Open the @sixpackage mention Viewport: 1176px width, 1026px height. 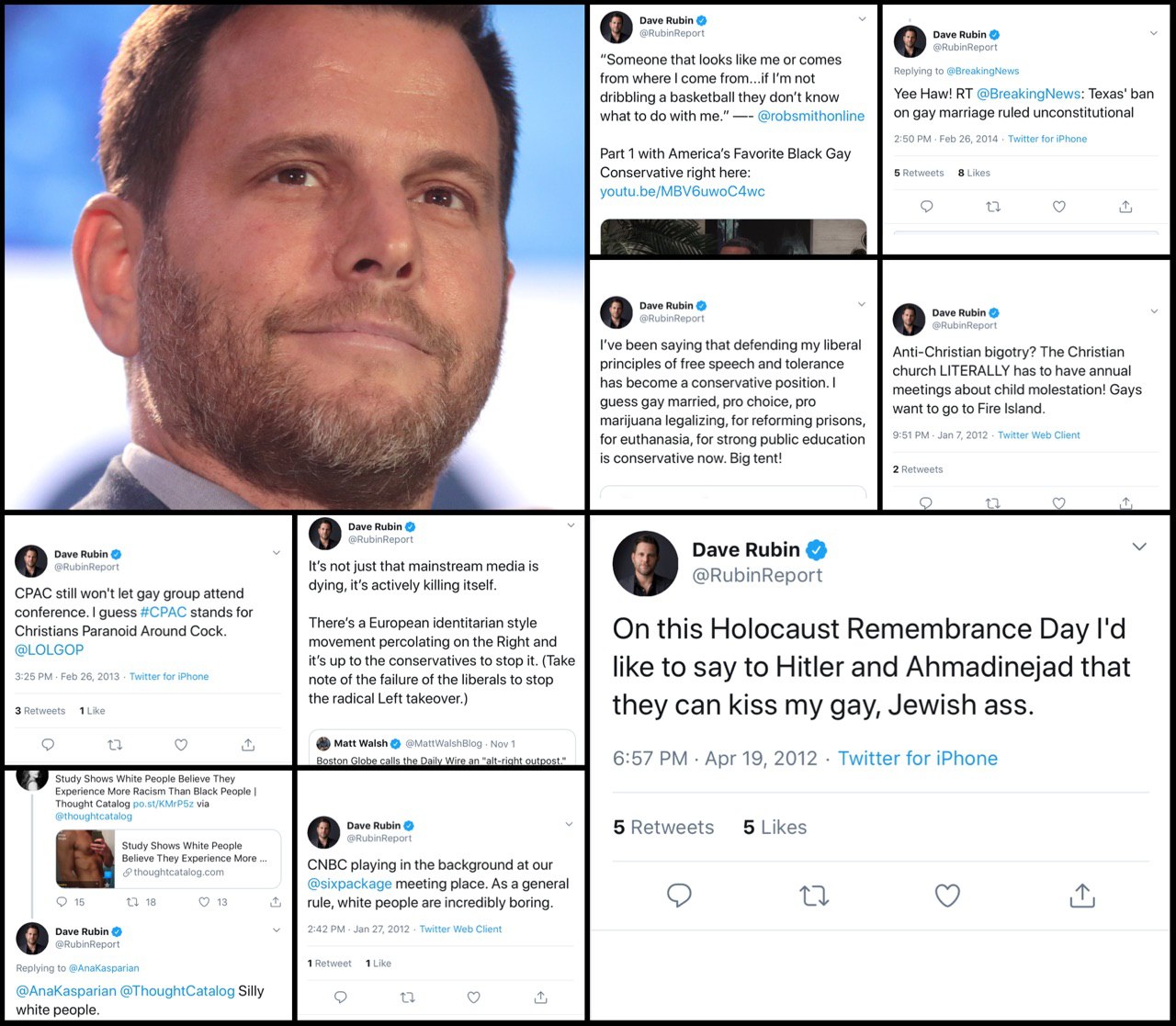350,884
